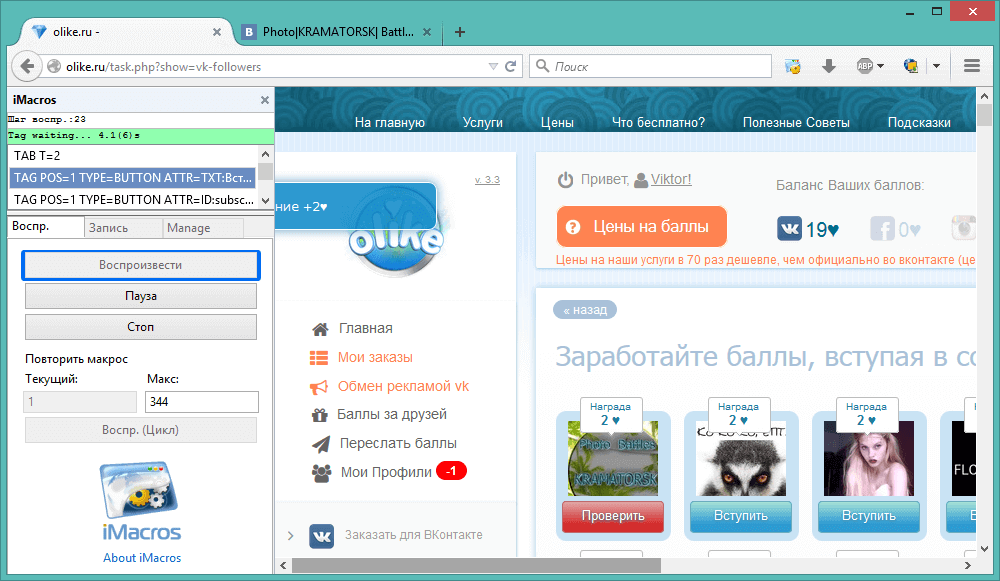Image resolution: width=1000 pixels, height=581 pixels.
Task: Click the Цены на баллы button
Action: pyautogui.click(x=642, y=226)
